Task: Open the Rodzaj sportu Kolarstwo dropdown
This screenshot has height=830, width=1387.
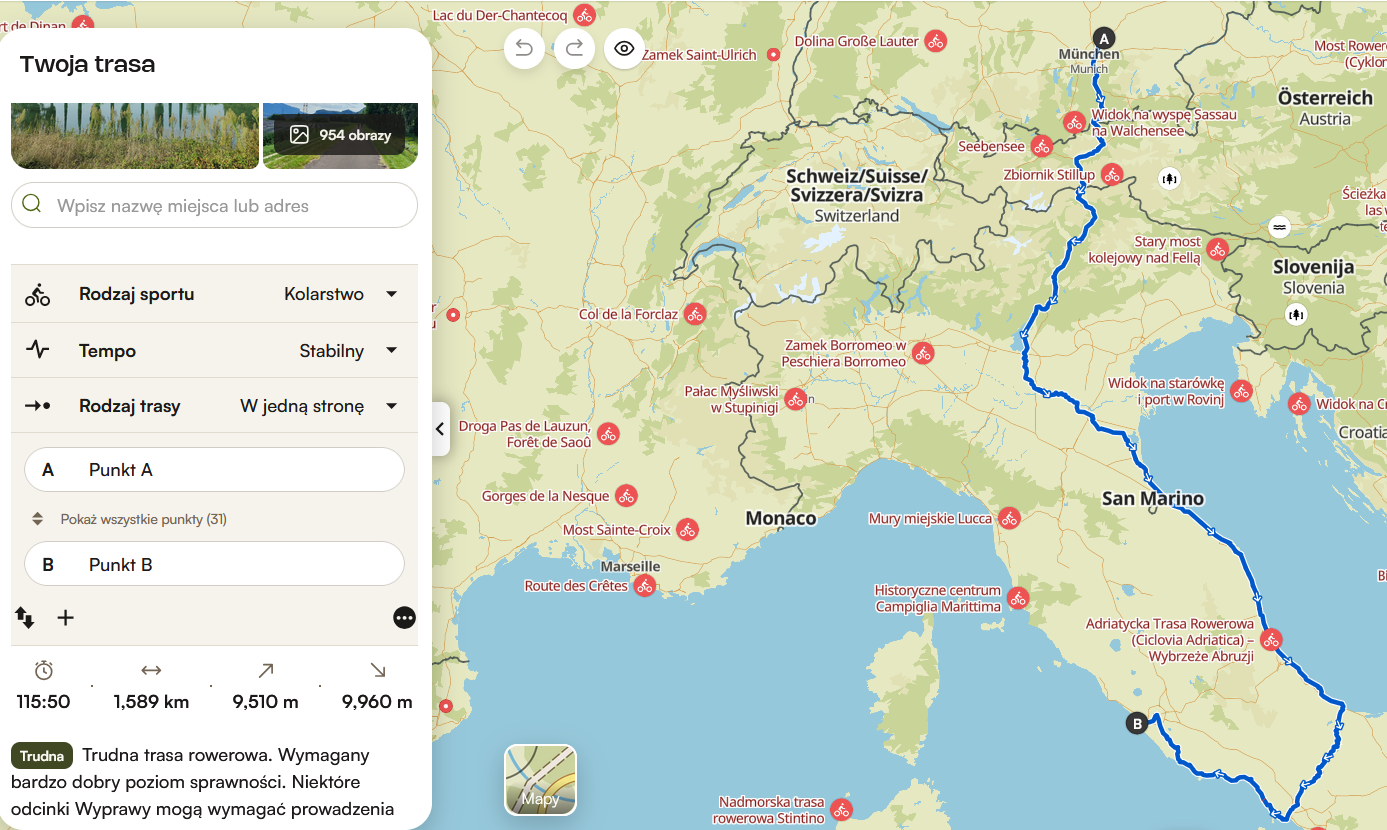Action: (214, 294)
